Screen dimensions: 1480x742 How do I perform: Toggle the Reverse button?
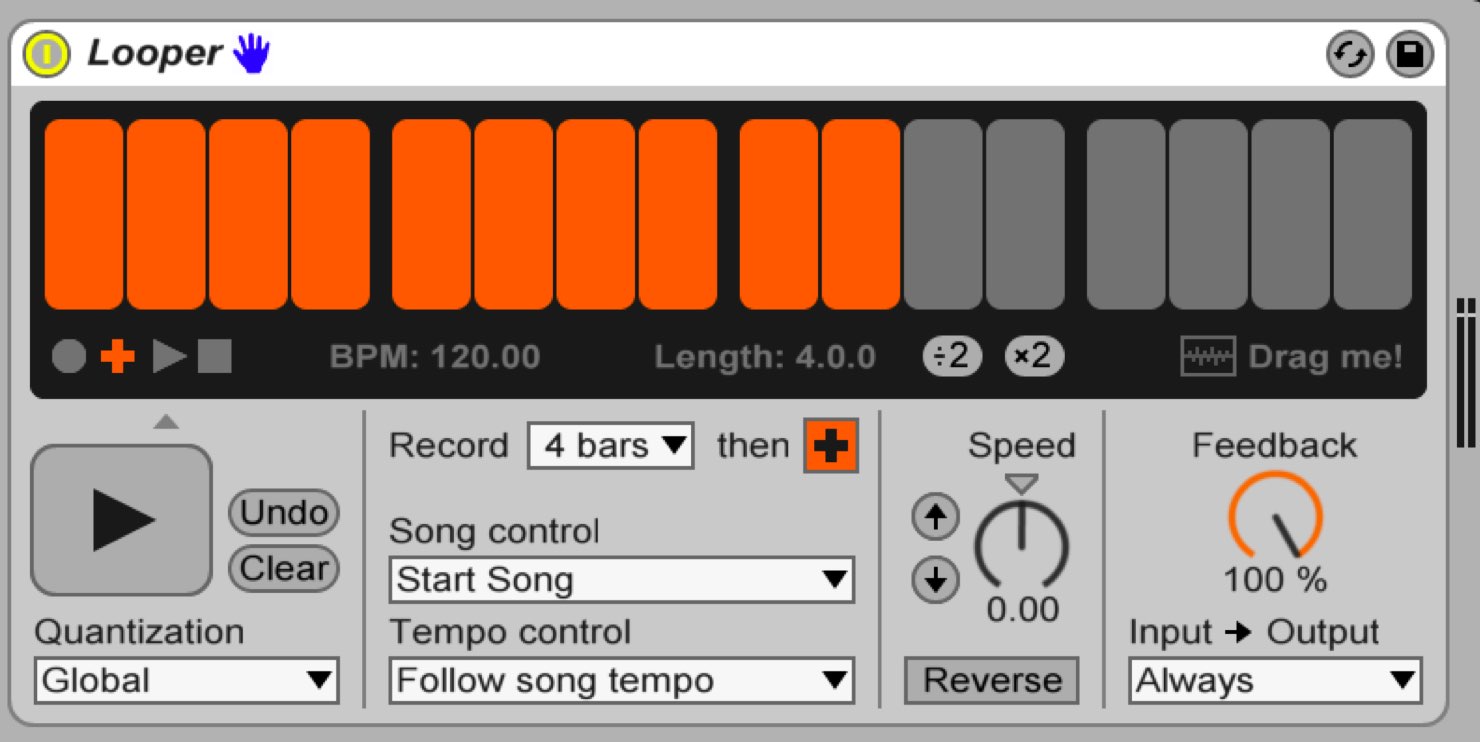pos(992,681)
